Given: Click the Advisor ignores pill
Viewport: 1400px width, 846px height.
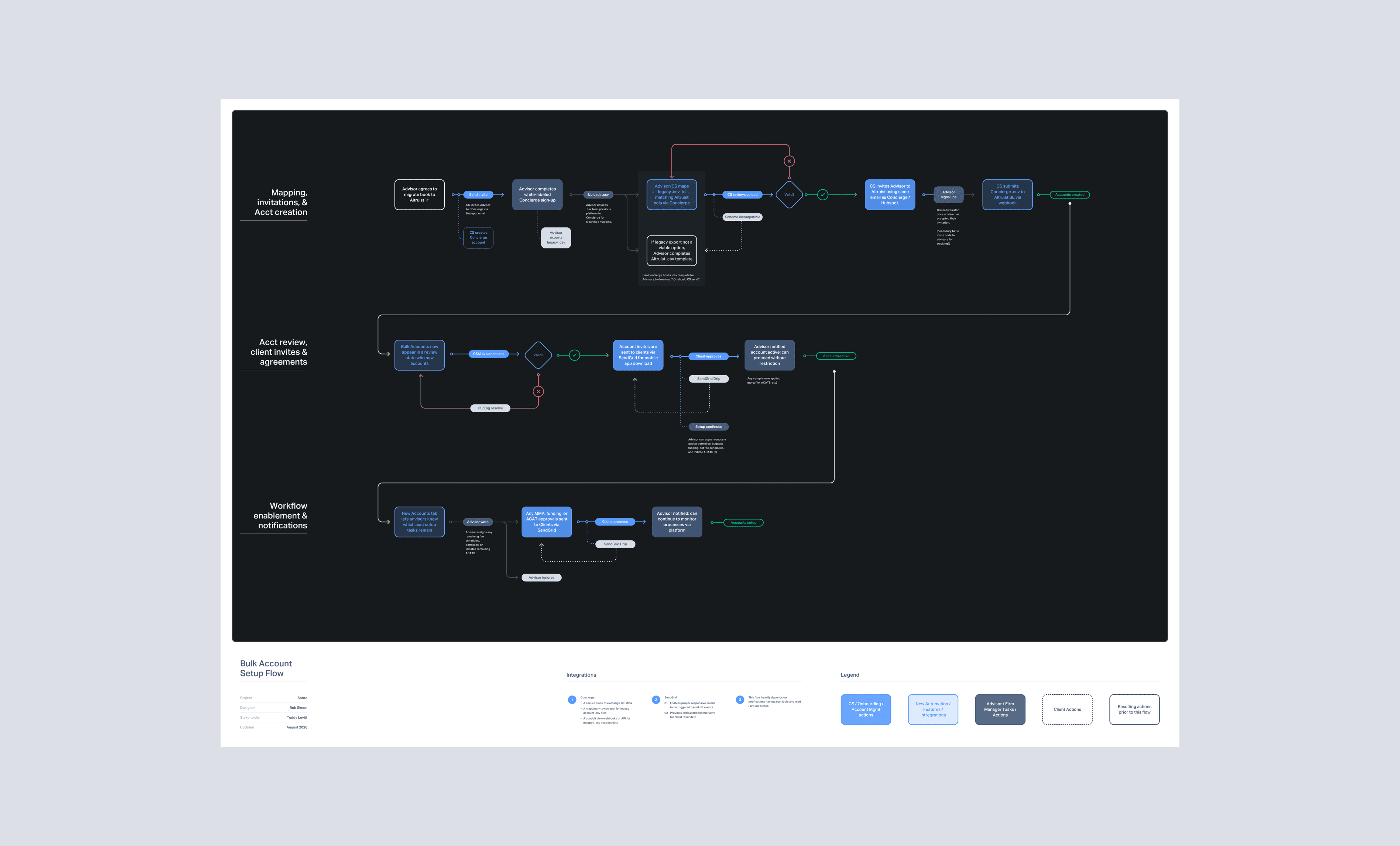Looking at the screenshot, I should click(x=541, y=578).
